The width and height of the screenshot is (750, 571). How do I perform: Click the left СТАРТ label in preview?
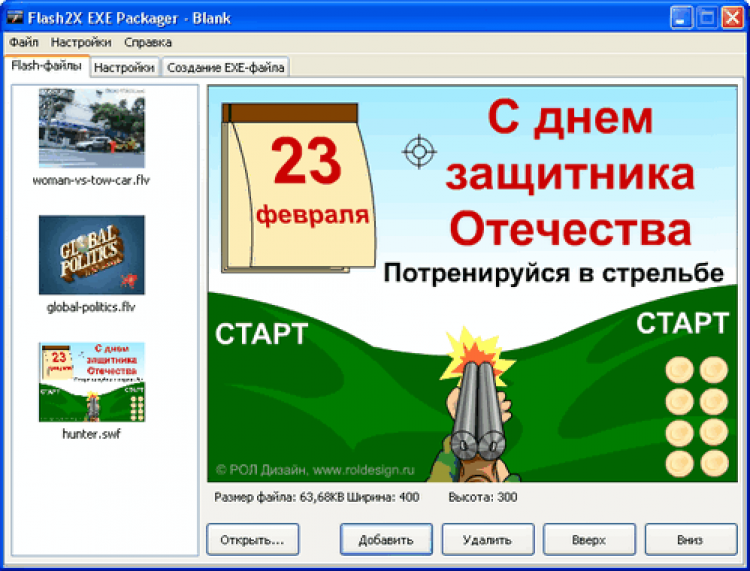[261, 334]
